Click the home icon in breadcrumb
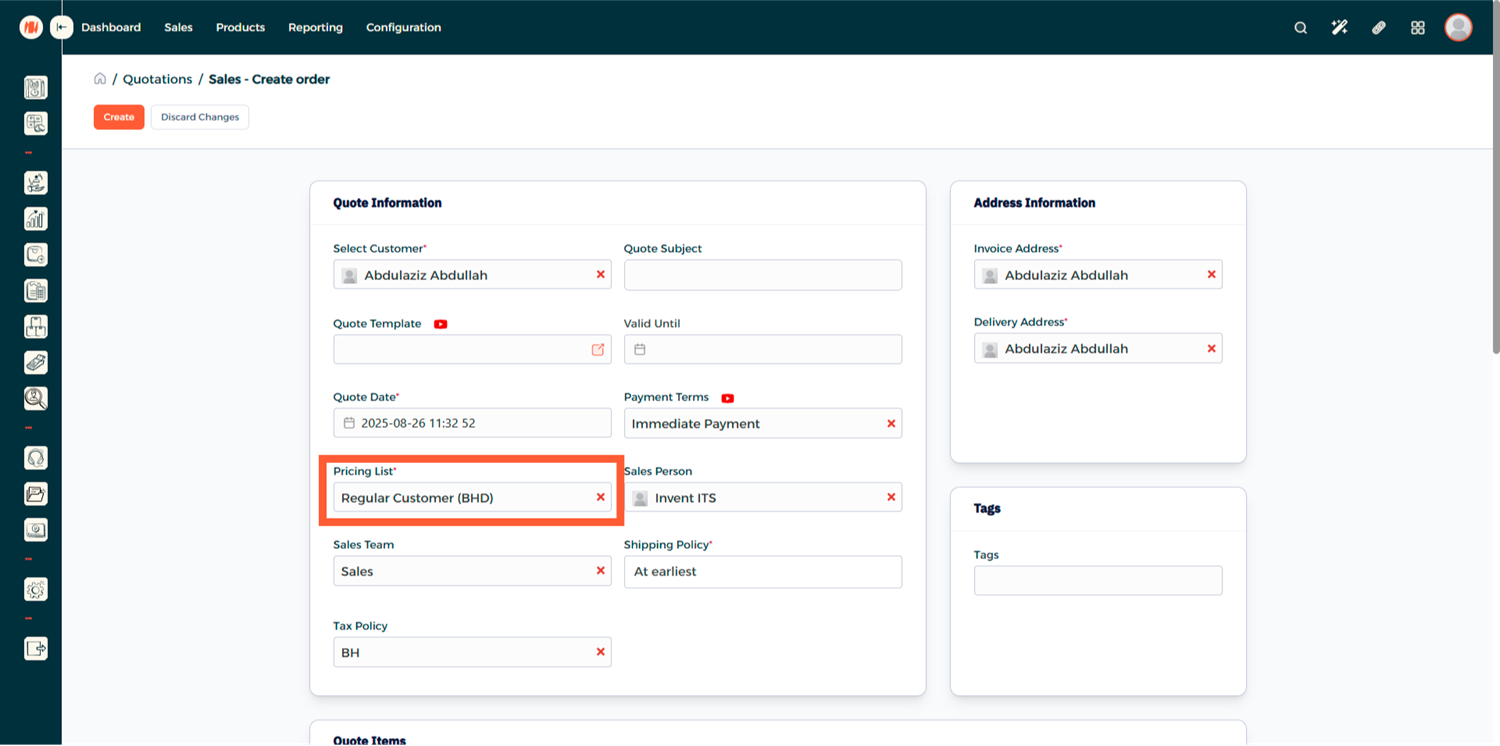This screenshot has width=1500, height=746. (x=100, y=79)
